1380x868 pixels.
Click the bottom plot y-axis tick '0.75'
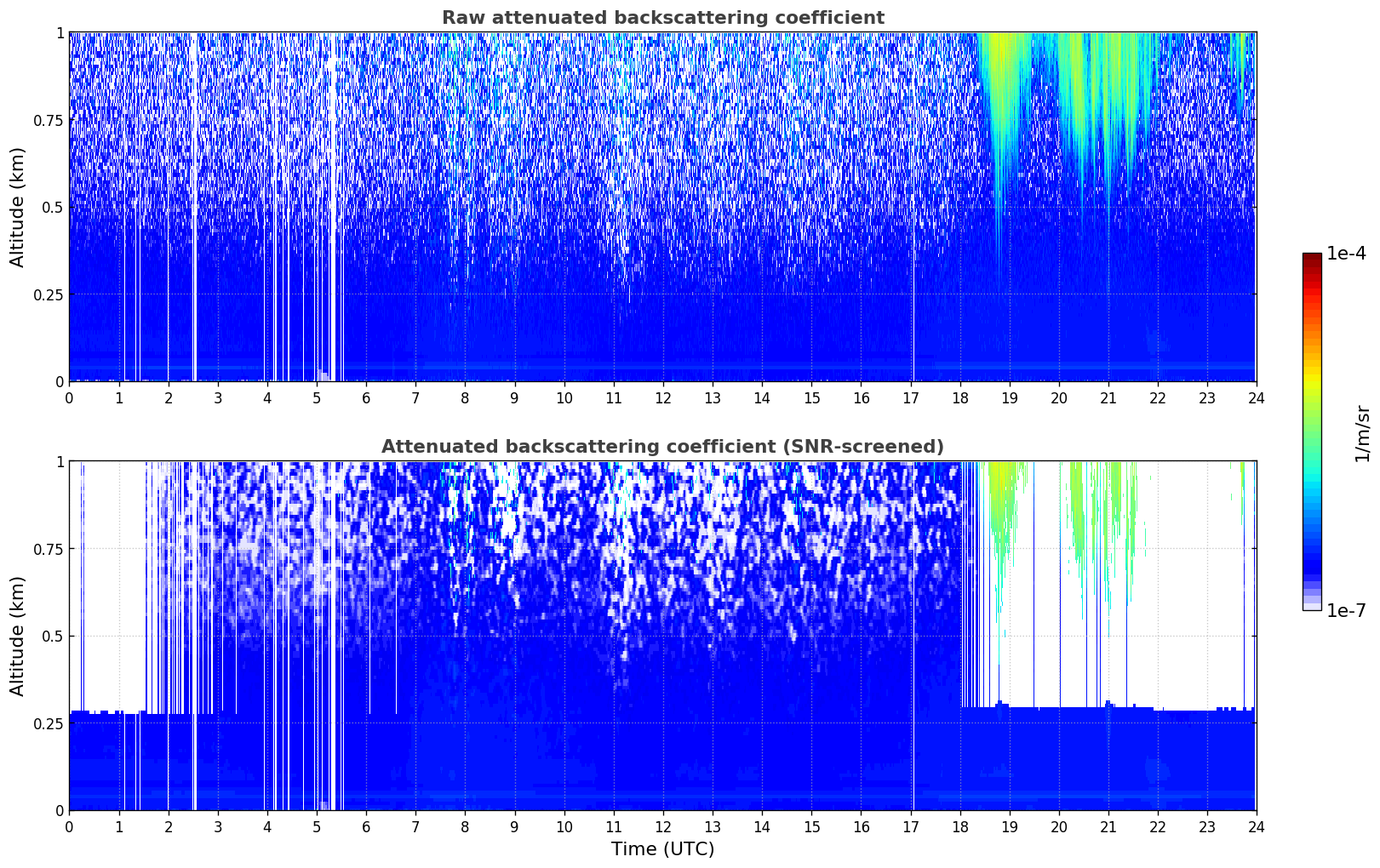pyautogui.click(x=49, y=549)
